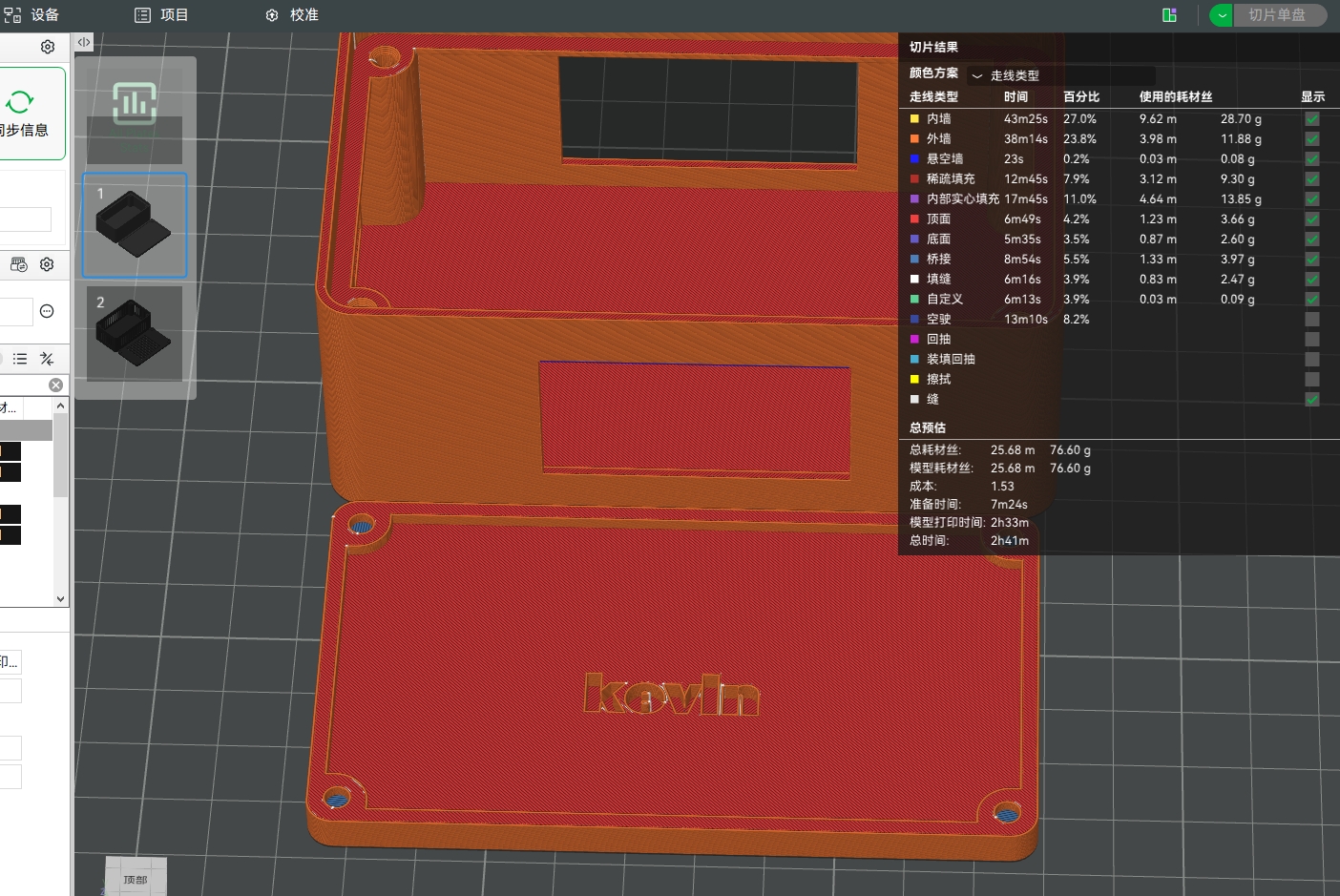Open the green layout icon in top bar
Image resolution: width=1340 pixels, height=896 pixels.
pyautogui.click(x=1169, y=15)
